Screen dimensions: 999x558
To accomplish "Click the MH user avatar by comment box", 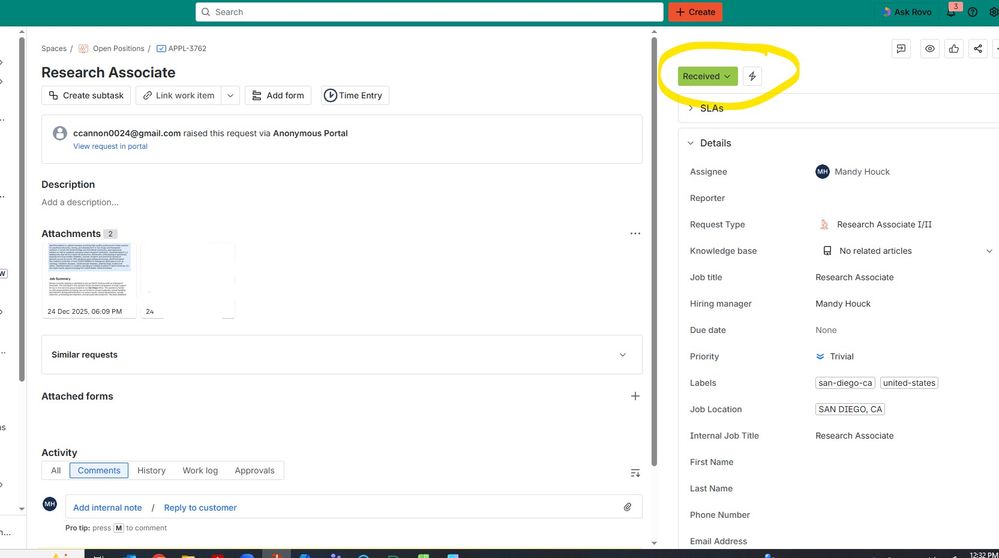I will (x=50, y=504).
